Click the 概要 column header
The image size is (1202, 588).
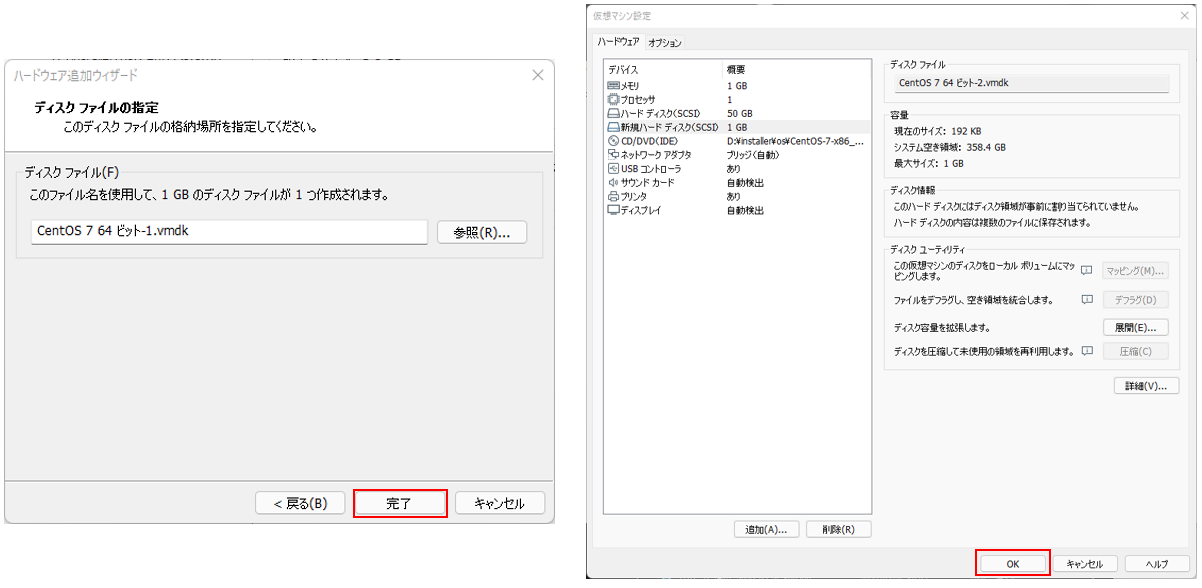click(x=797, y=70)
